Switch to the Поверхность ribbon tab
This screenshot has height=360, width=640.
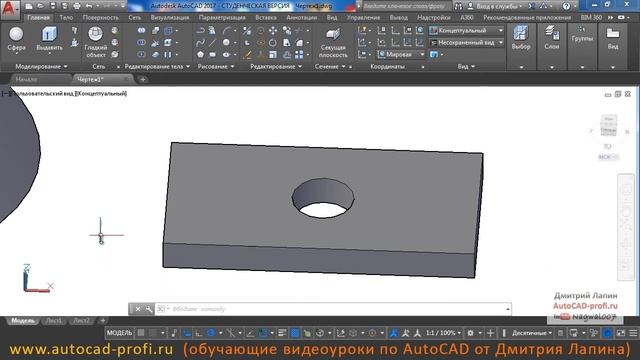pyautogui.click(x=100, y=18)
